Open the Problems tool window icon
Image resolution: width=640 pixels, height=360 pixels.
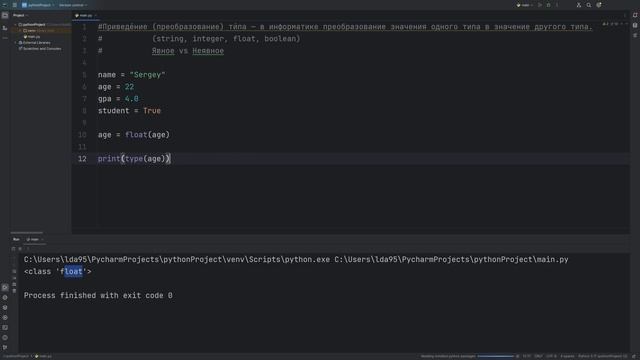[x=5, y=338]
